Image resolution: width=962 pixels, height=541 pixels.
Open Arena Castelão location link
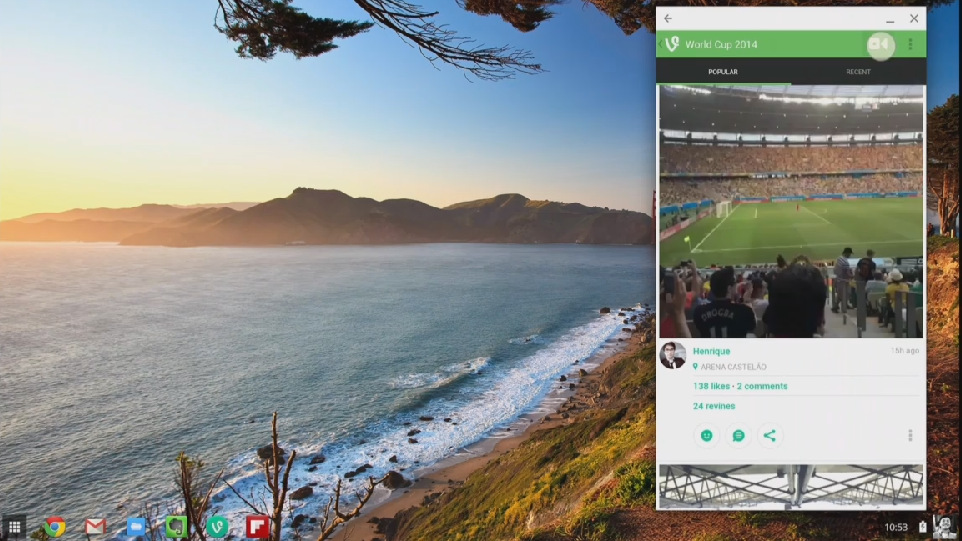729,367
